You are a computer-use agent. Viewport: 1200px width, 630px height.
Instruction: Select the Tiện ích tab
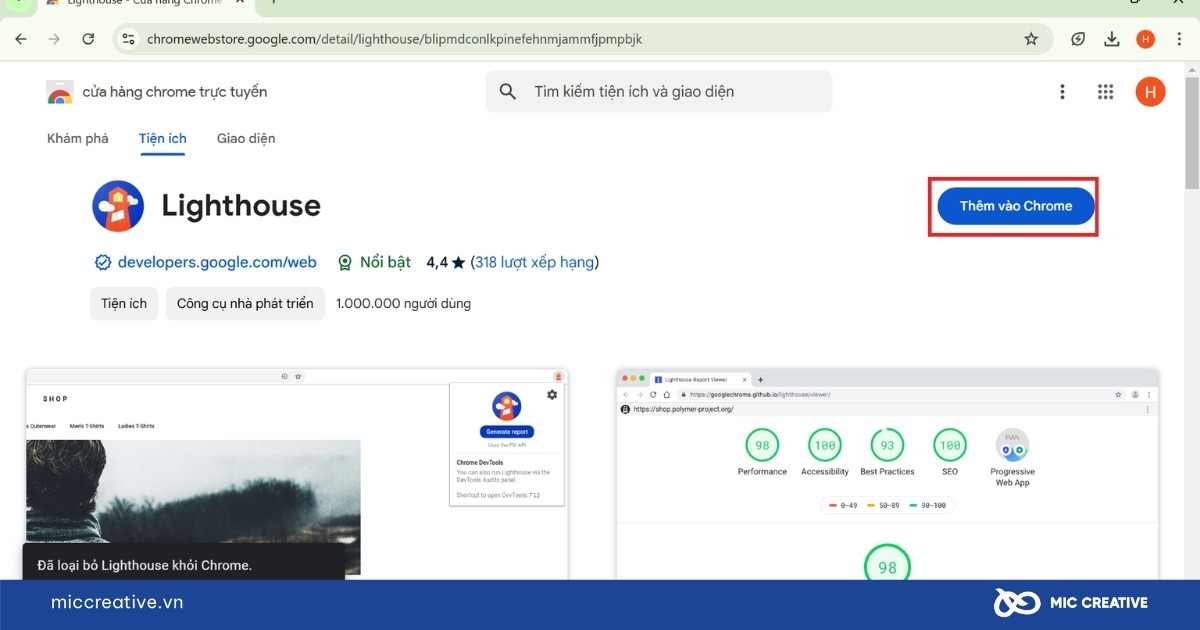click(163, 138)
